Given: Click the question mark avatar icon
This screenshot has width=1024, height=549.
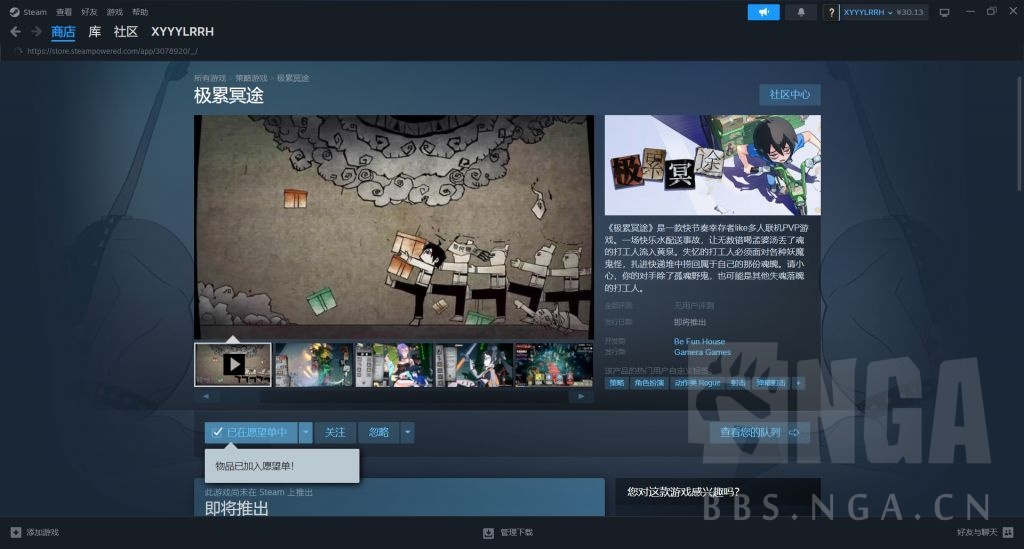Looking at the screenshot, I should (831, 12).
